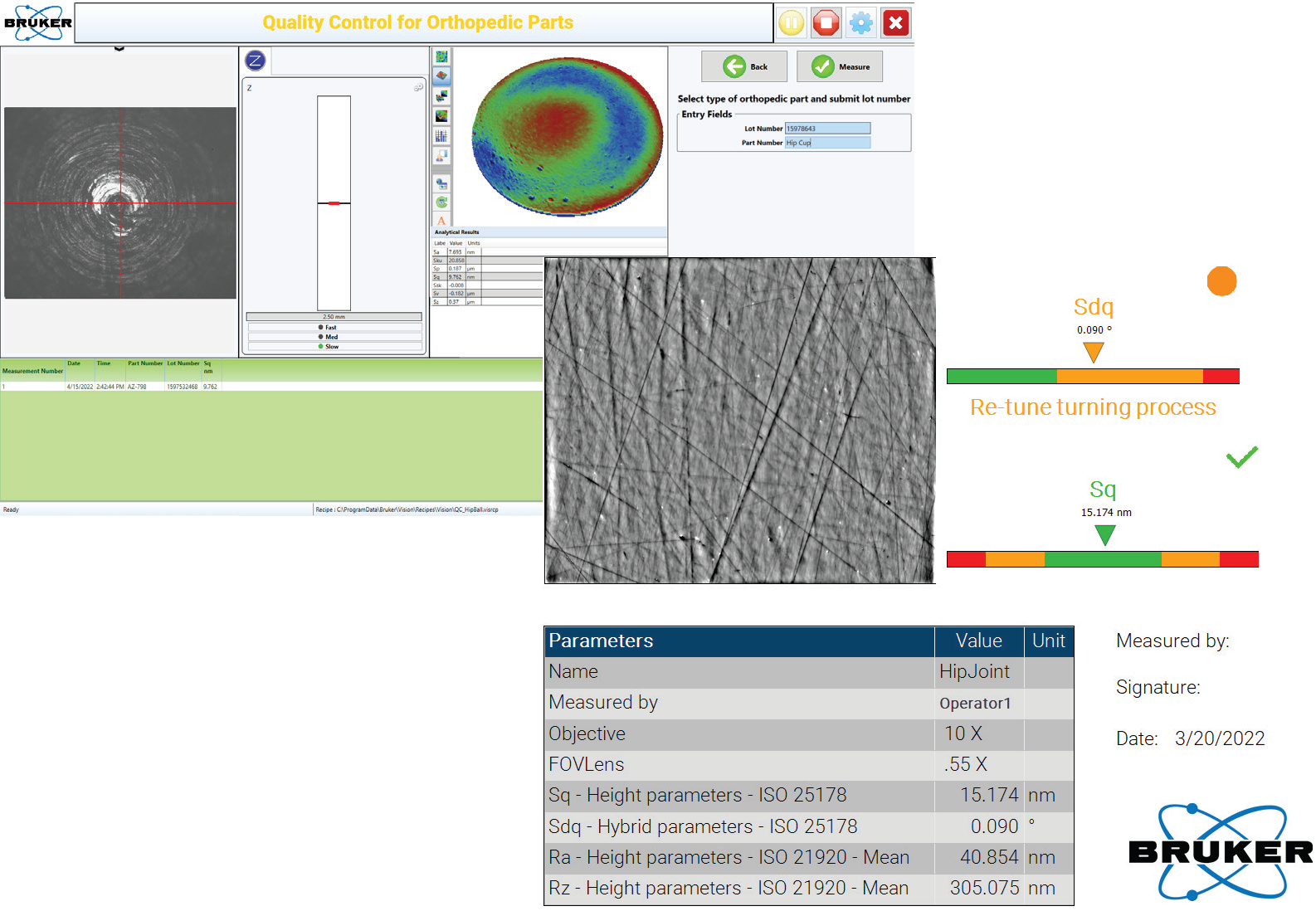Click the Re-tune turning process text
The height and width of the screenshot is (916, 1316).
[x=1093, y=407]
